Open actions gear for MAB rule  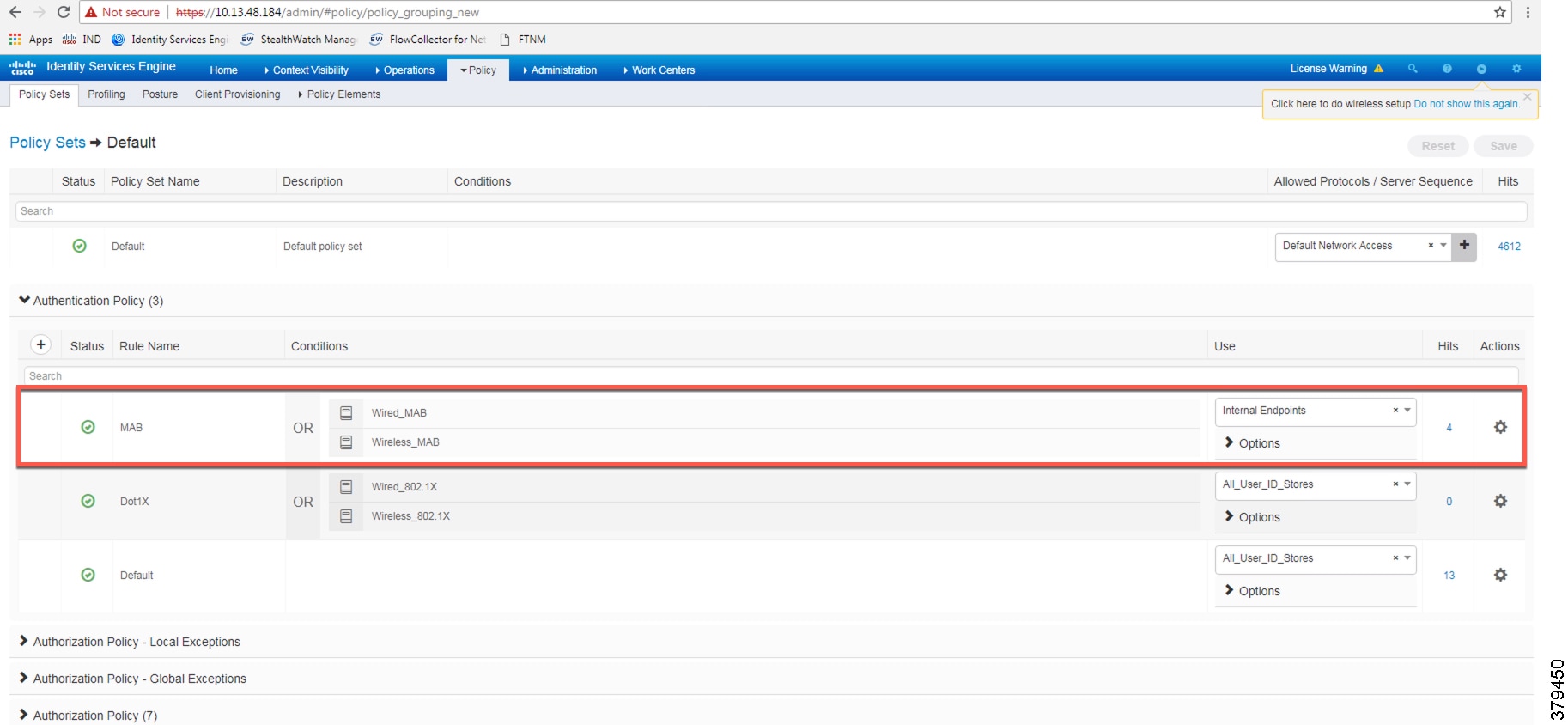point(1500,427)
